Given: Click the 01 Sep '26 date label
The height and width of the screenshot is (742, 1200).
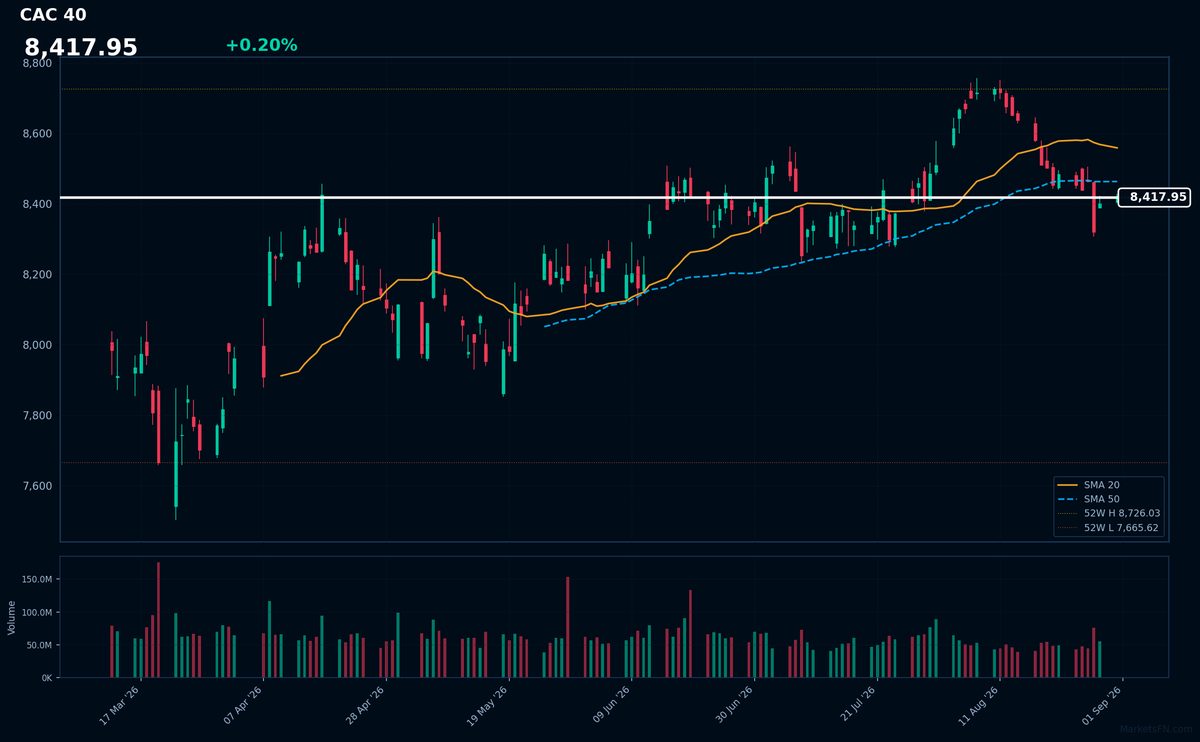Looking at the screenshot, I should pyautogui.click(x=1102, y=706).
